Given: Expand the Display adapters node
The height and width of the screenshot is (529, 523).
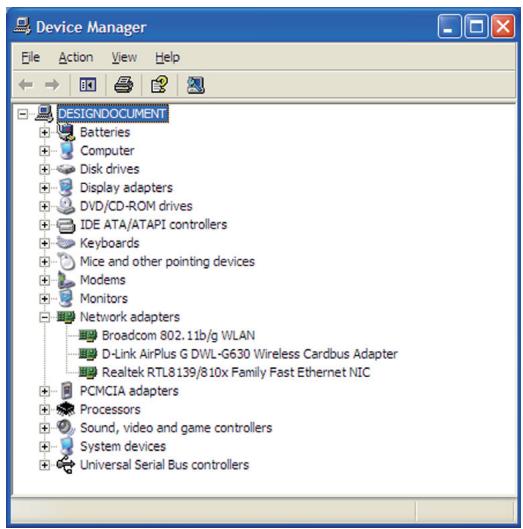Looking at the screenshot, I should (44, 188).
